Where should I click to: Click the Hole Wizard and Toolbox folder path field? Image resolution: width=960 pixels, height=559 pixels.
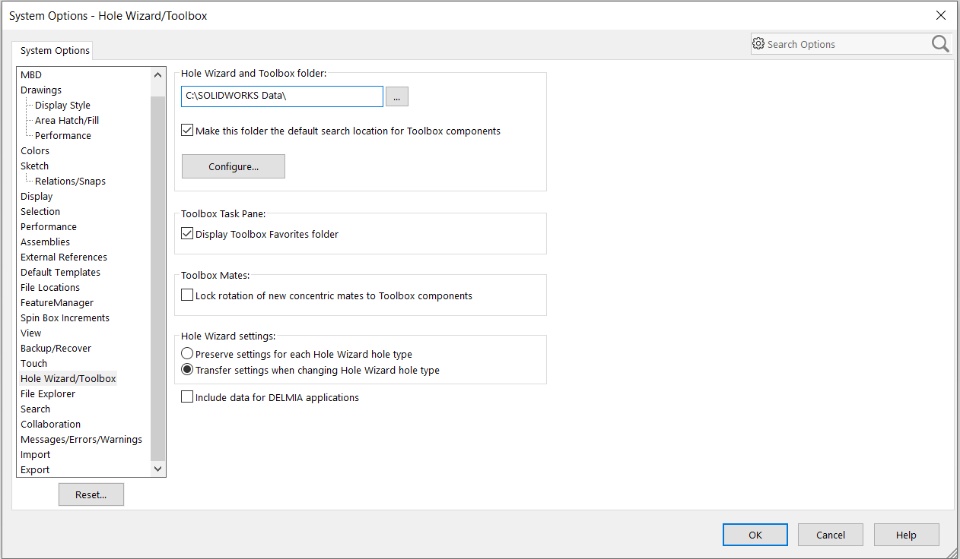pyautogui.click(x=282, y=96)
